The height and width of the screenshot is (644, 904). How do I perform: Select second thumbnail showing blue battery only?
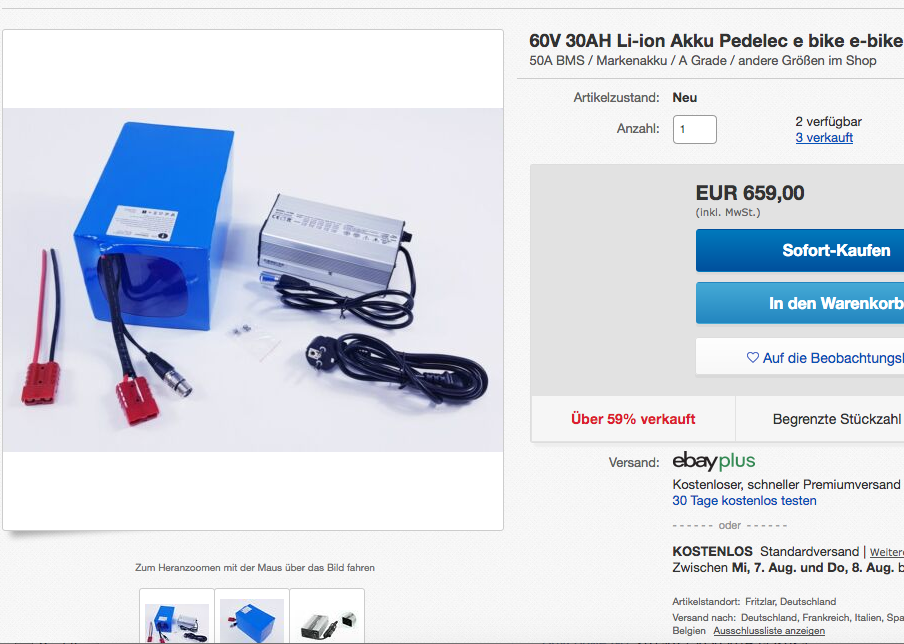tap(252, 617)
